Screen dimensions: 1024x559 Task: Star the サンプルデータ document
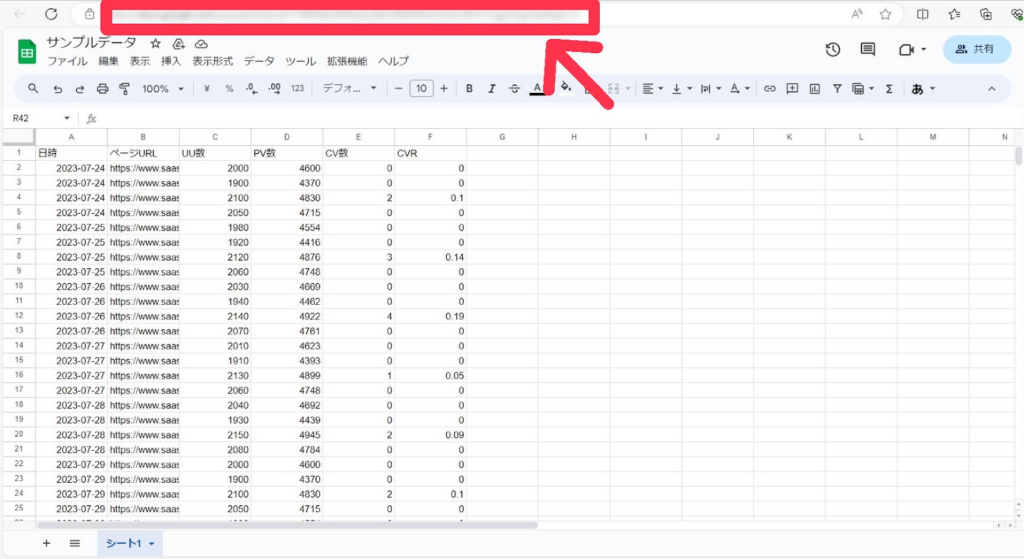coord(156,44)
